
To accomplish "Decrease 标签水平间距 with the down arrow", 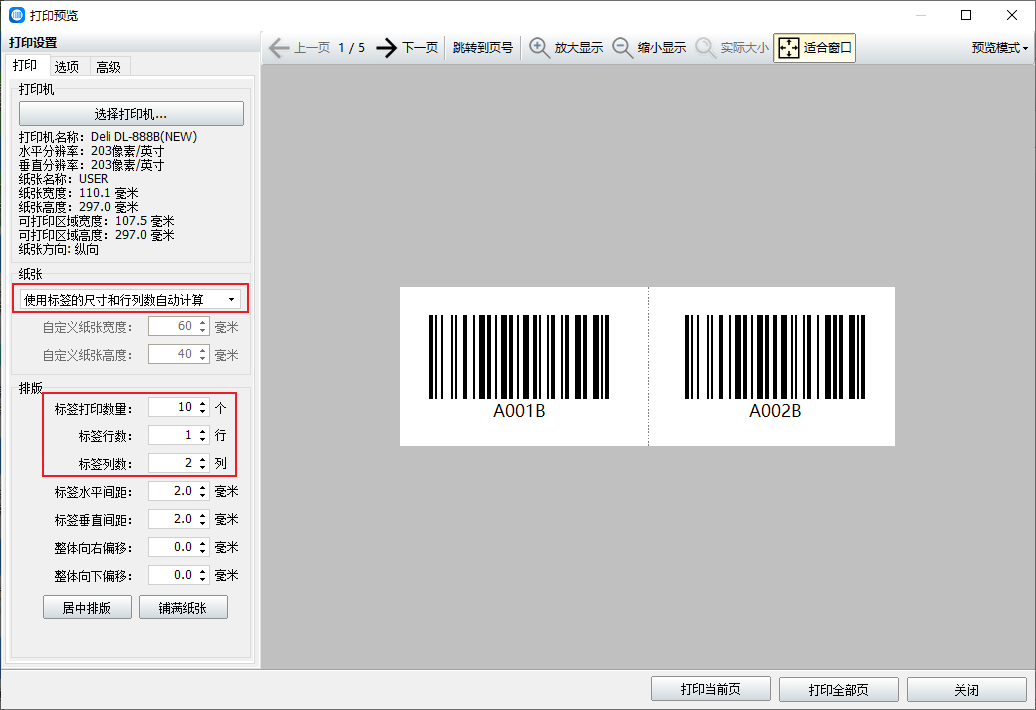I will coord(203,496).
